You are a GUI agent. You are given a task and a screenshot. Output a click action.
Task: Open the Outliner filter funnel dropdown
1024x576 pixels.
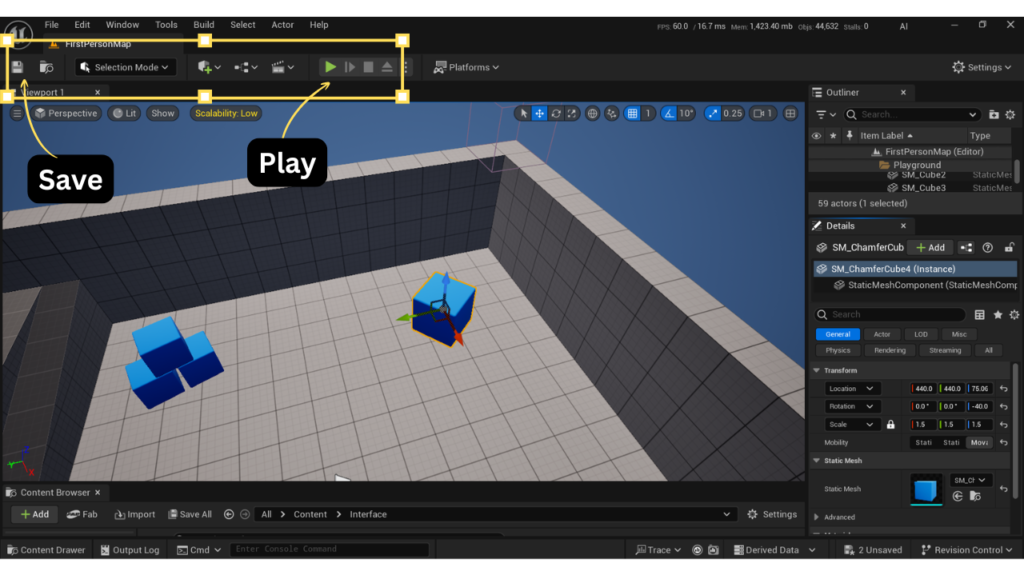coord(825,114)
